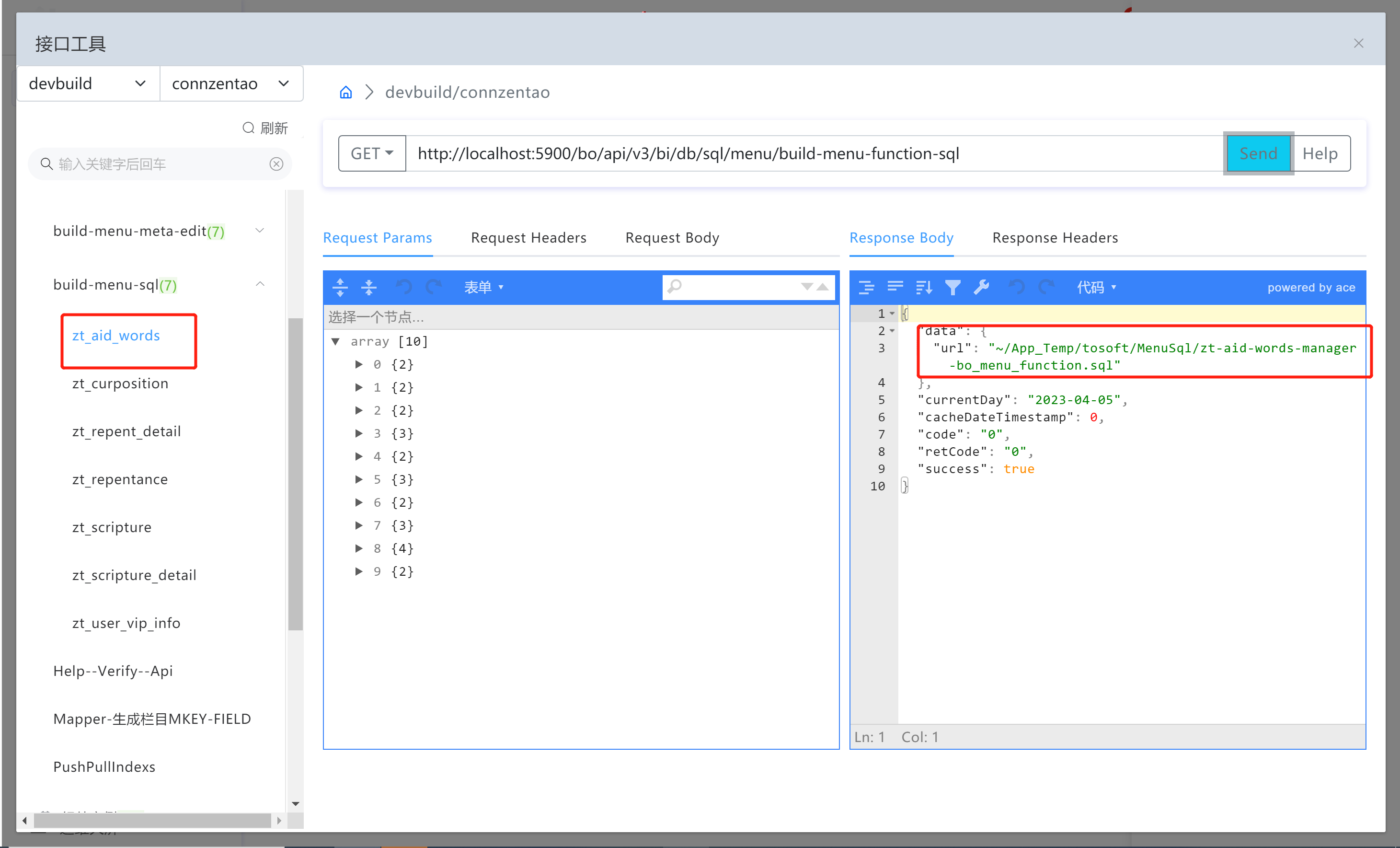Expand array item 5 {3}

[358, 479]
